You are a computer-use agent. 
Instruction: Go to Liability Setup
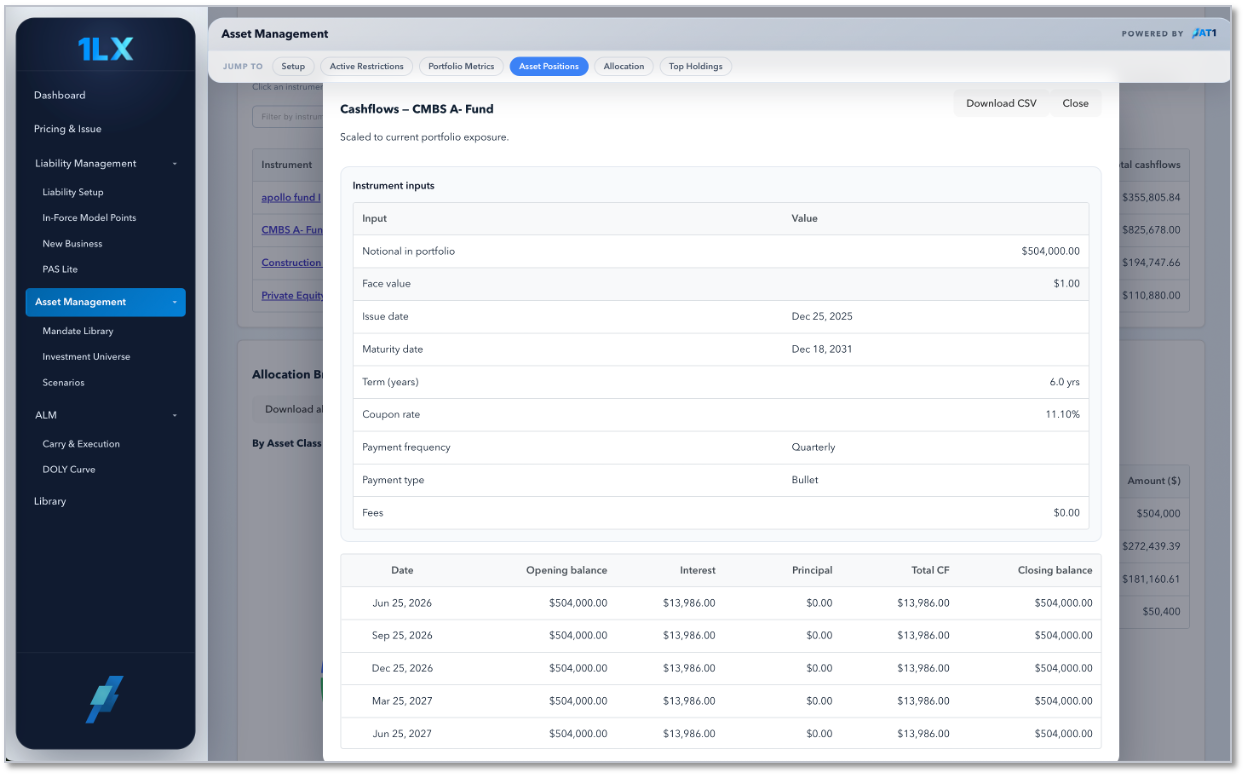(73, 192)
